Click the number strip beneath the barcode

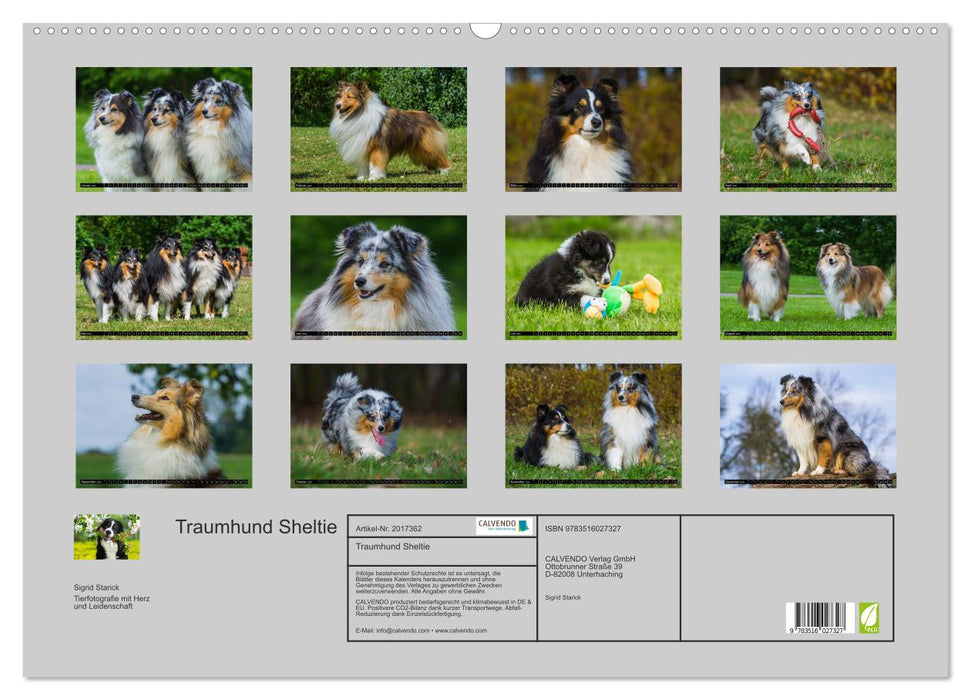pyautogui.click(x=815, y=629)
